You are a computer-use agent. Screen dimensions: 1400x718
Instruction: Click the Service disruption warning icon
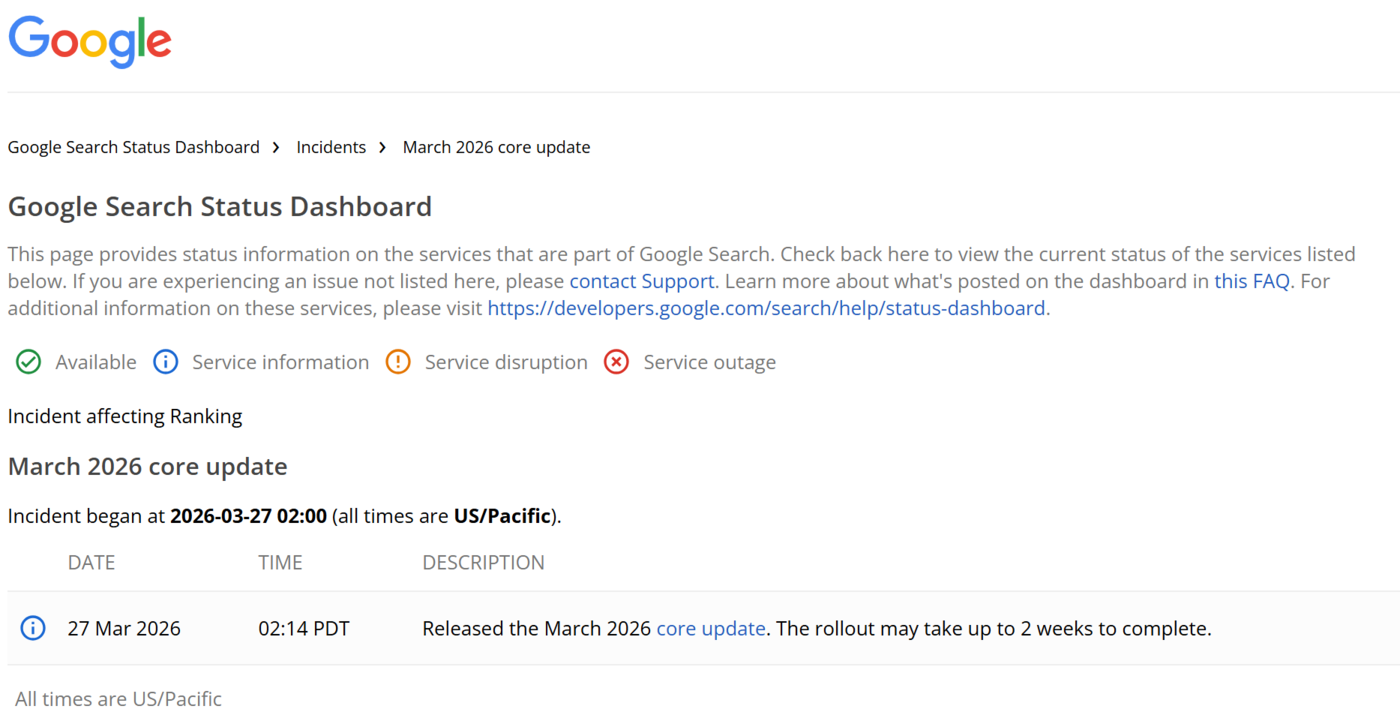(398, 362)
